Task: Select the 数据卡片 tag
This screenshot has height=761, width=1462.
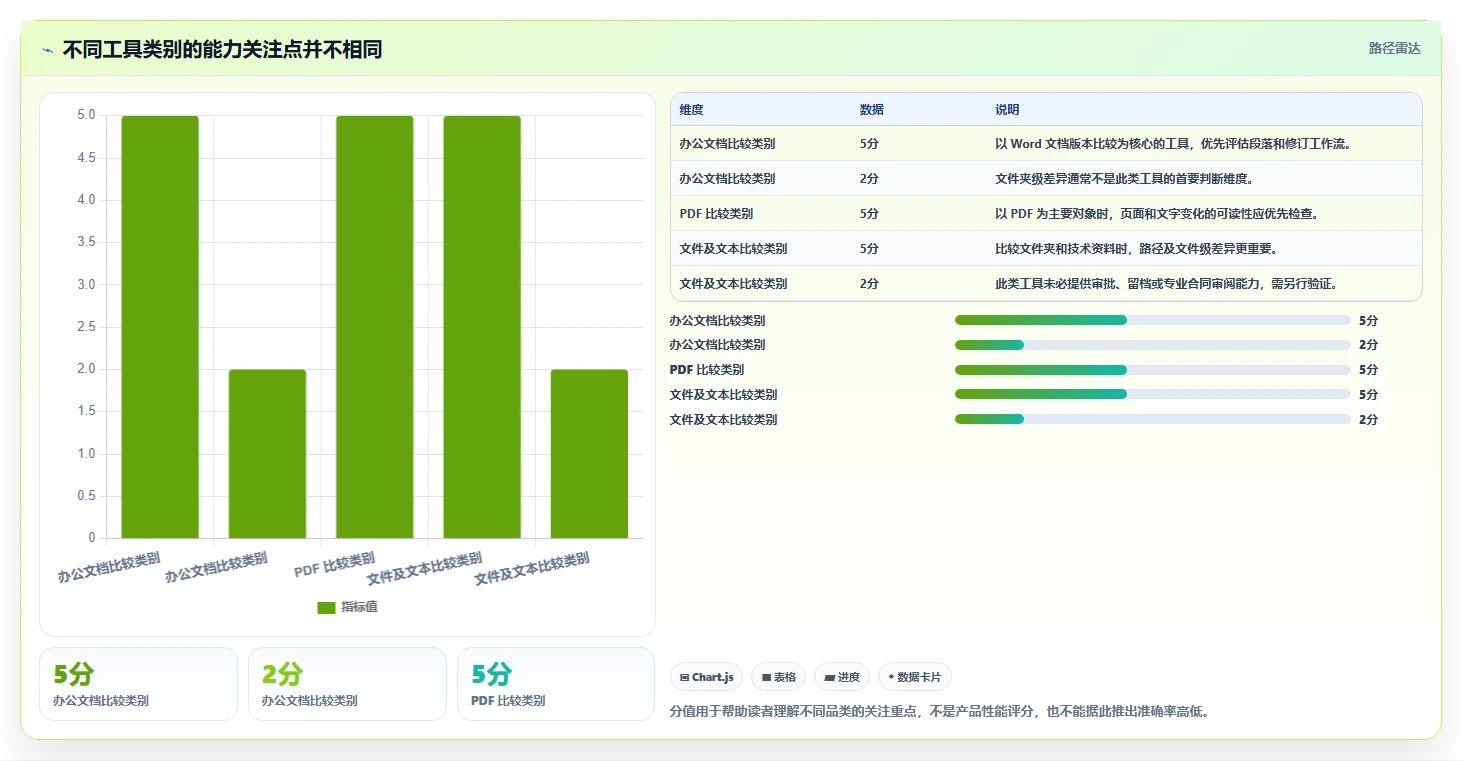Action: [915, 677]
